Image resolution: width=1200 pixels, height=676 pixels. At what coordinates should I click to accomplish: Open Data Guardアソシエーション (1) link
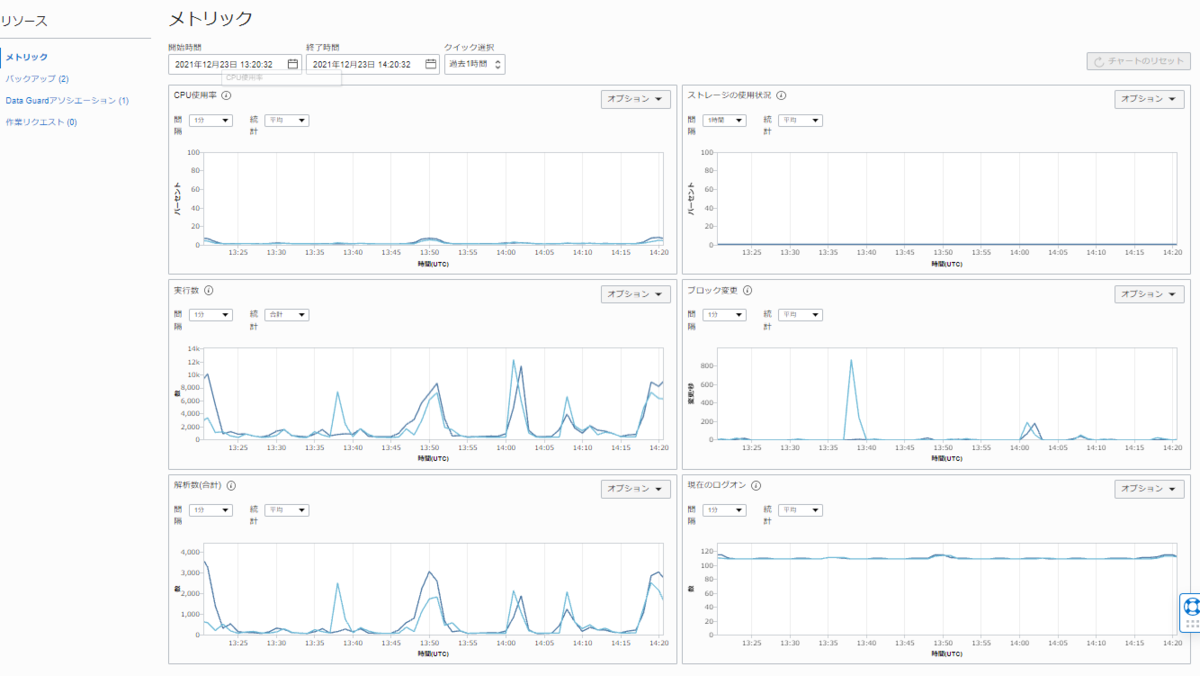click(x=67, y=100)
